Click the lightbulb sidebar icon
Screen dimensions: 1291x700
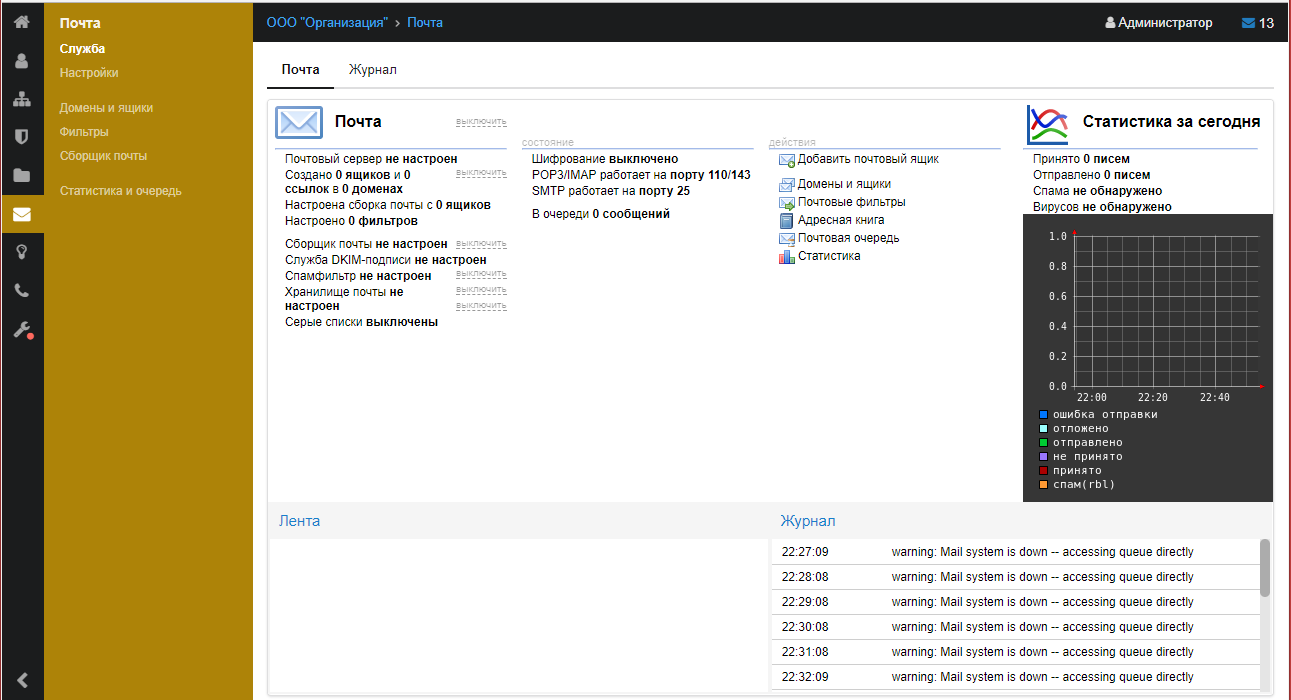21,252
